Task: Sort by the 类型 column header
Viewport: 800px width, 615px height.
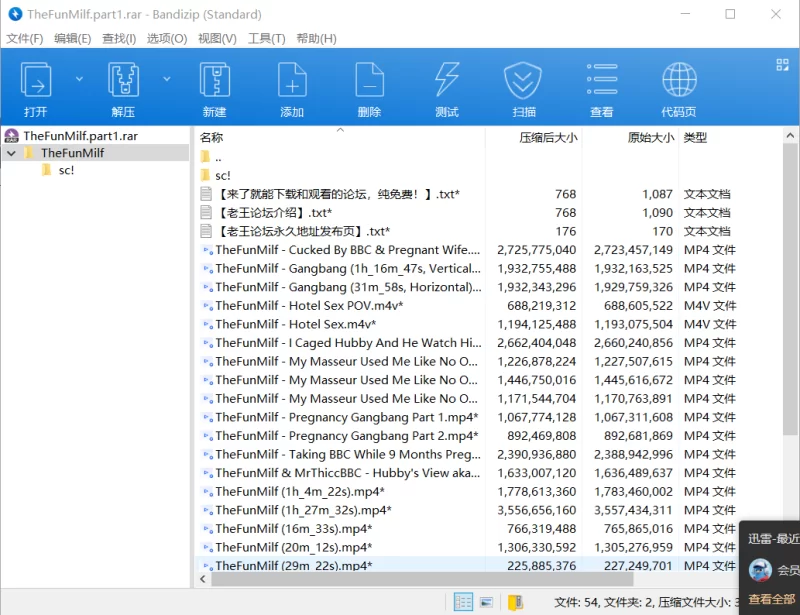Action: coord(695,137)
